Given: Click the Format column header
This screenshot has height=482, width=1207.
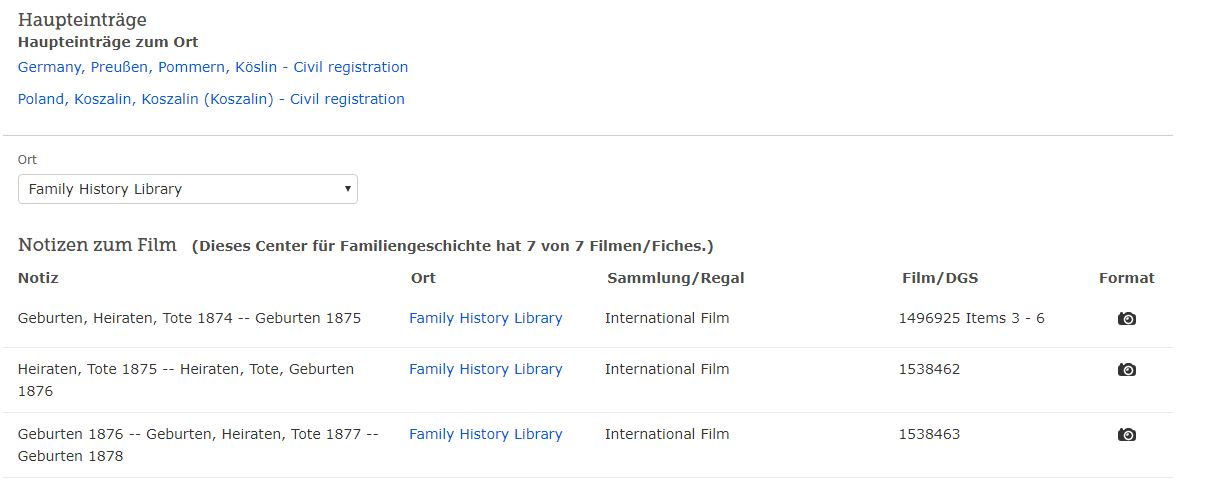Looking at the screenshot, I should pos(1126,278).
